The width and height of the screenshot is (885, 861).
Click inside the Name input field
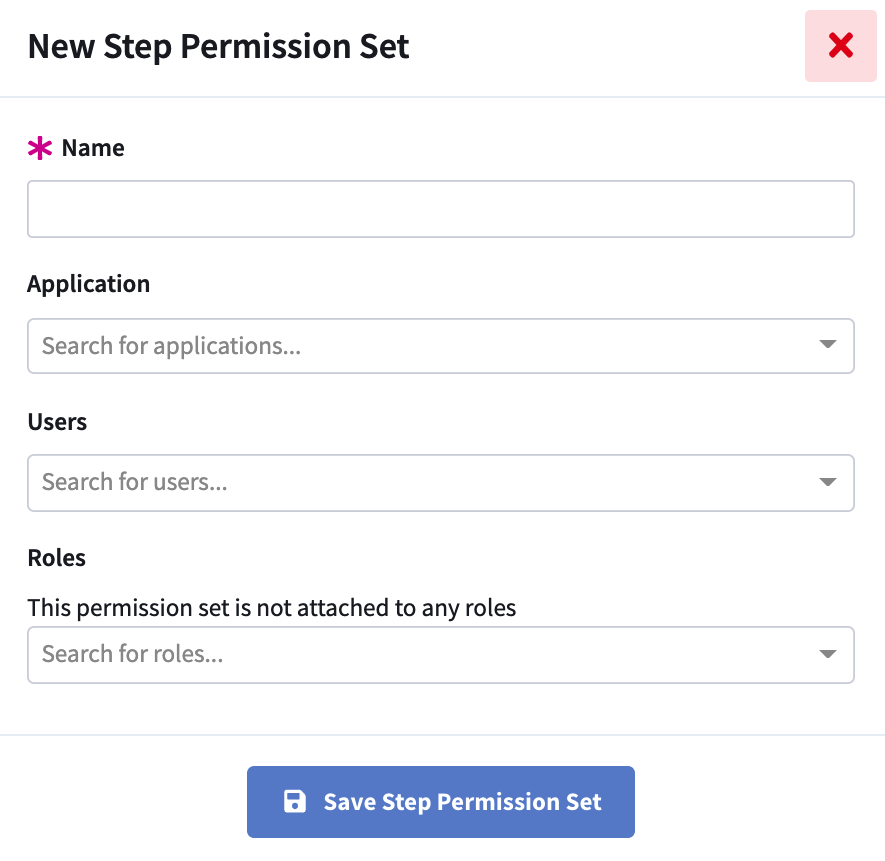click(x=440, y=208)
